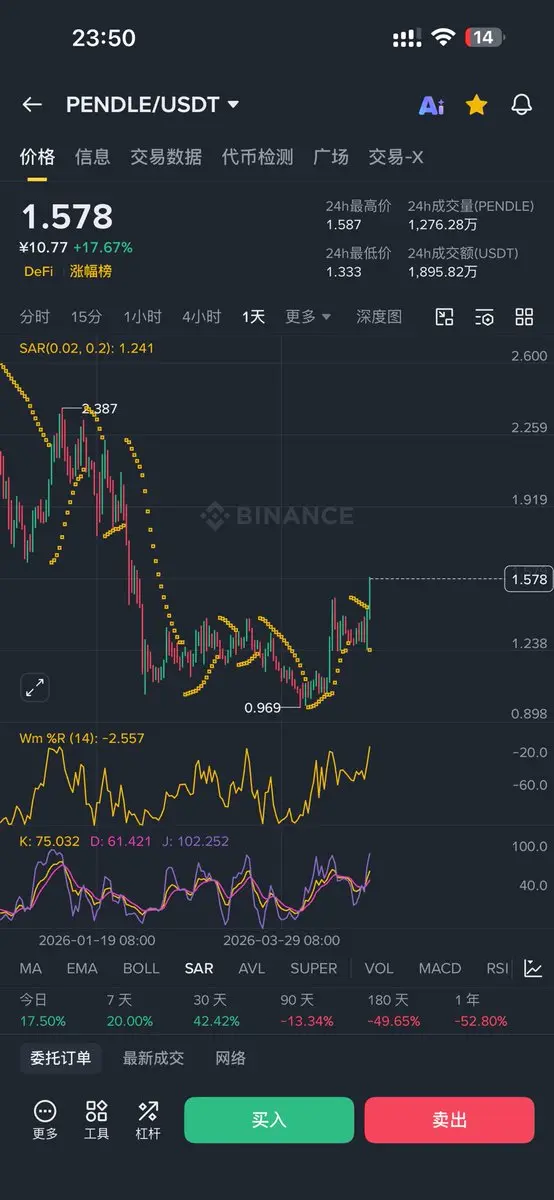Select the 4小时 chart interval

tap(201, 317)
